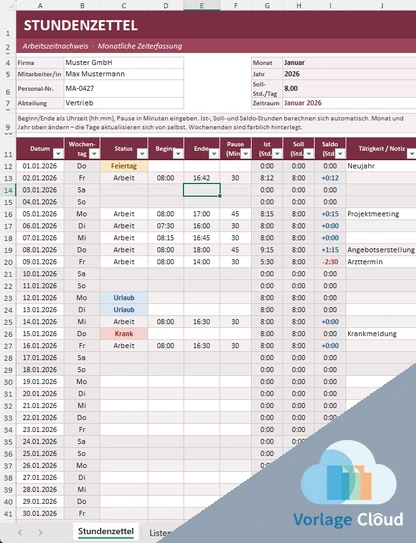Select column A header
The image size is (416, 543).
[40, 5]
